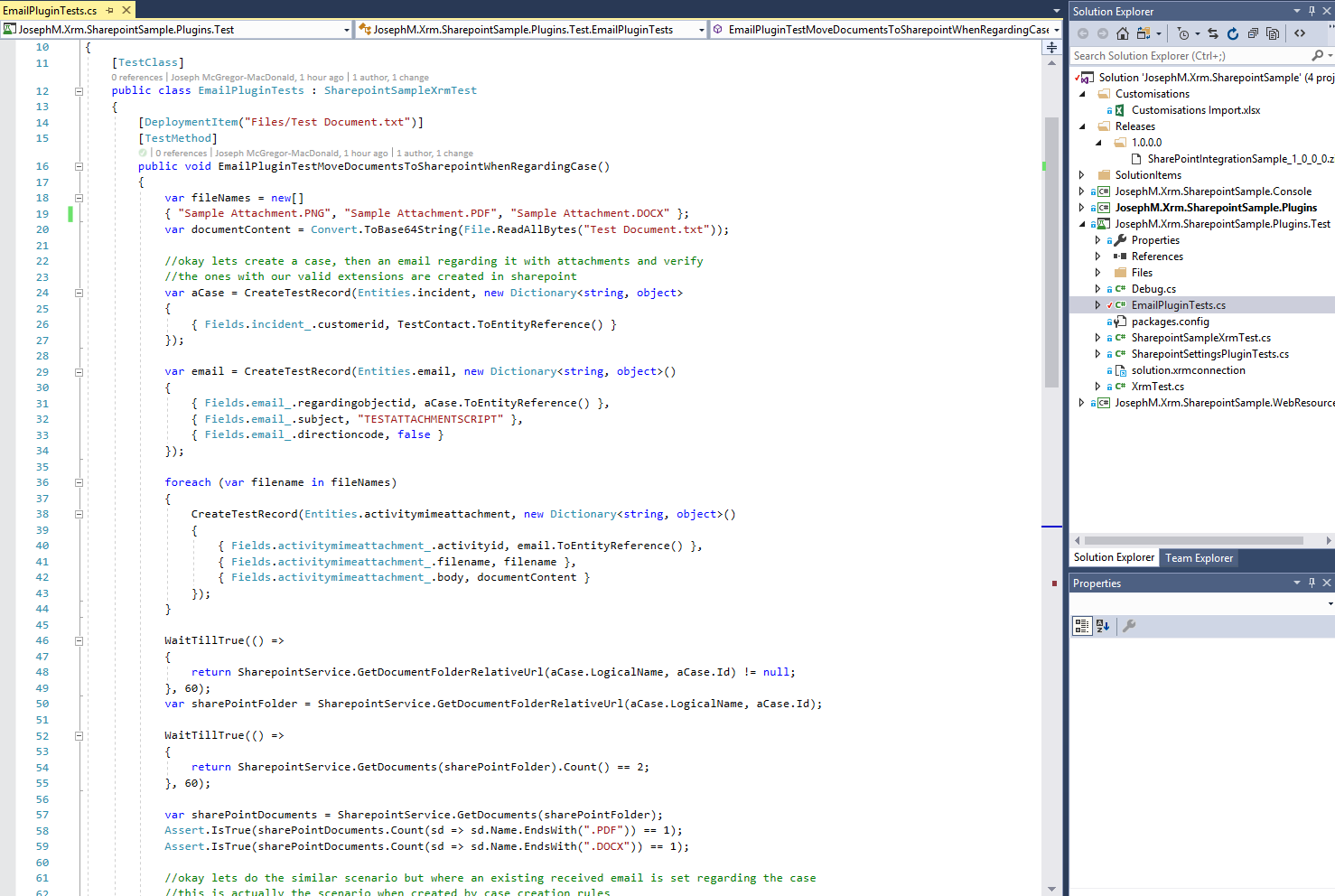Select Customisations Import.xlsx file
Screen dimensions: 1335x896
tap(1195, 110)
